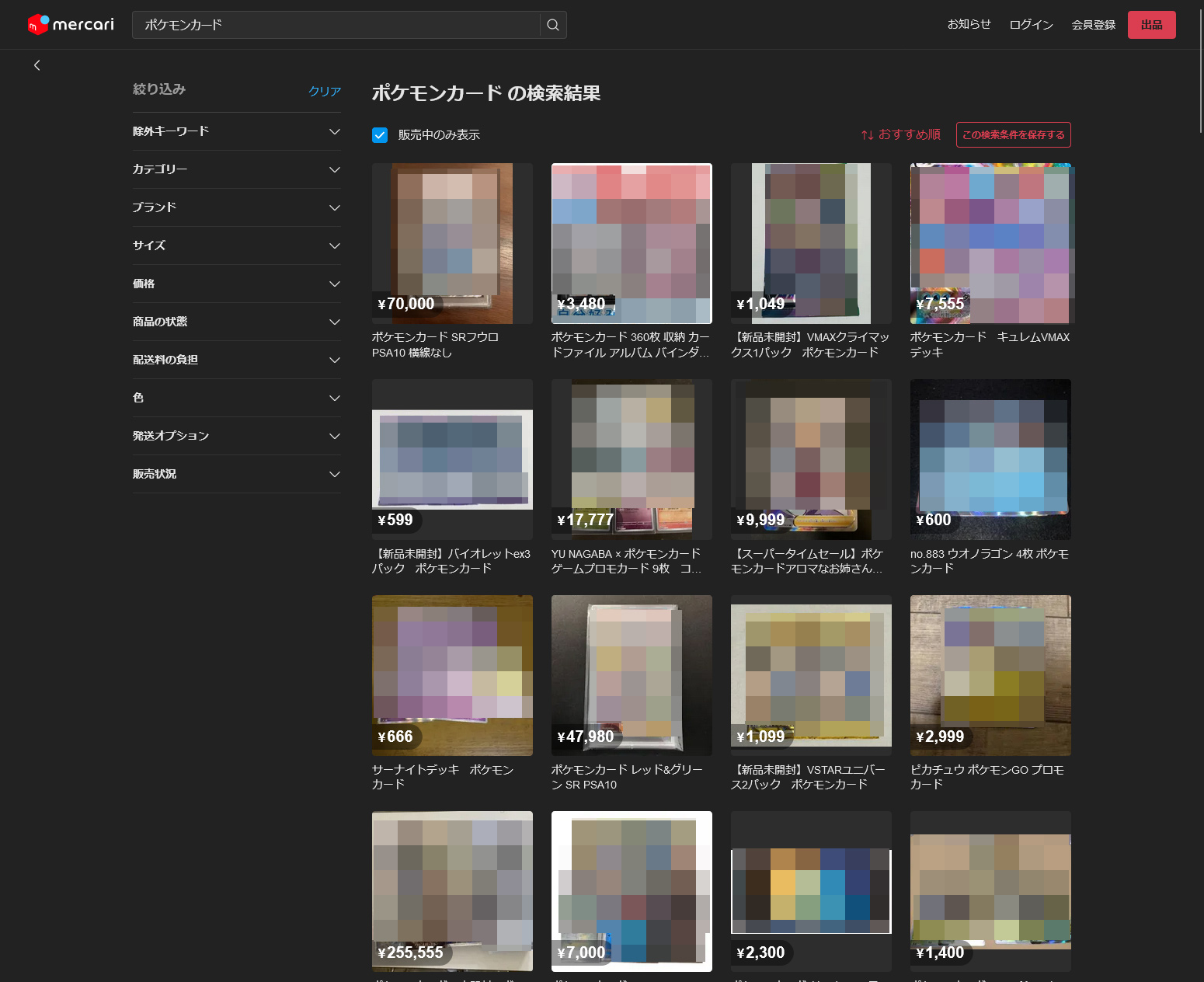Toggle 販売中のみ表示 checkbox
The width and height of the screenshot is (1204, 982).
click(380, 135)
